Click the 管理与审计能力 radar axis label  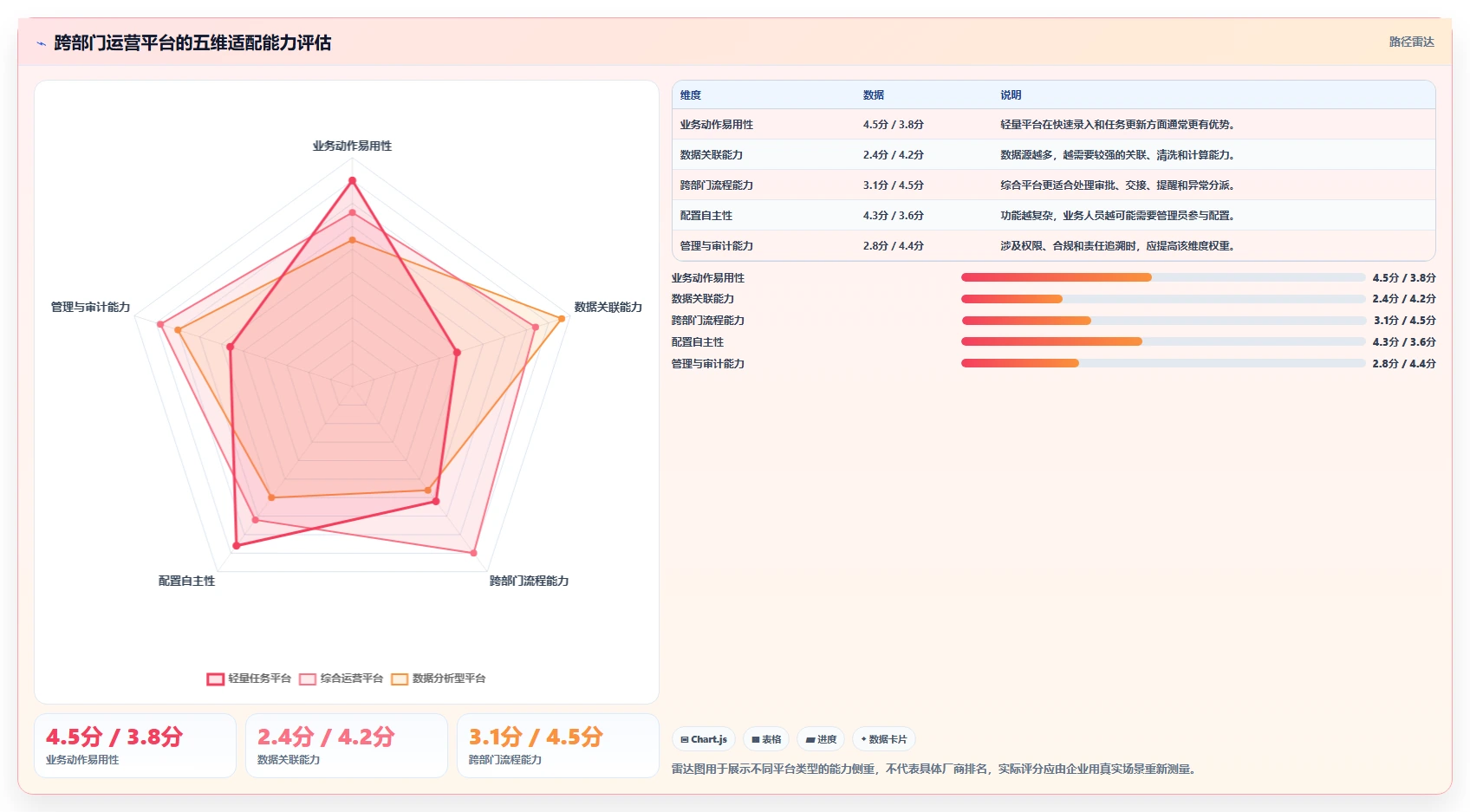coord(90,307)
